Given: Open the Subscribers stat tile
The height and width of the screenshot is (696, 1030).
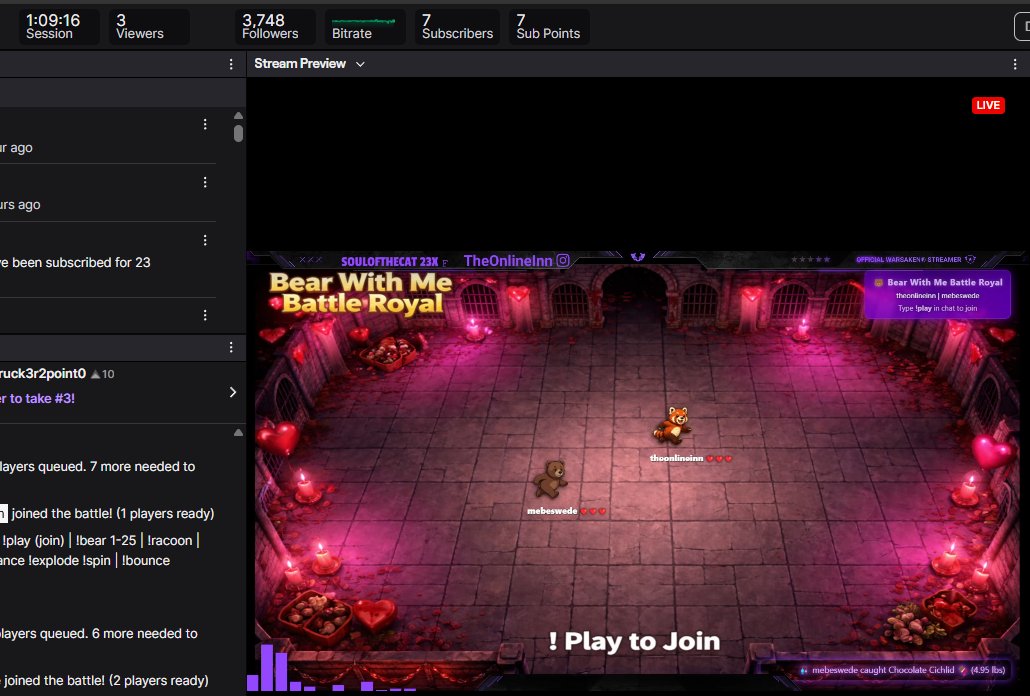Looking at the screenshot, I should pos(457,27).
